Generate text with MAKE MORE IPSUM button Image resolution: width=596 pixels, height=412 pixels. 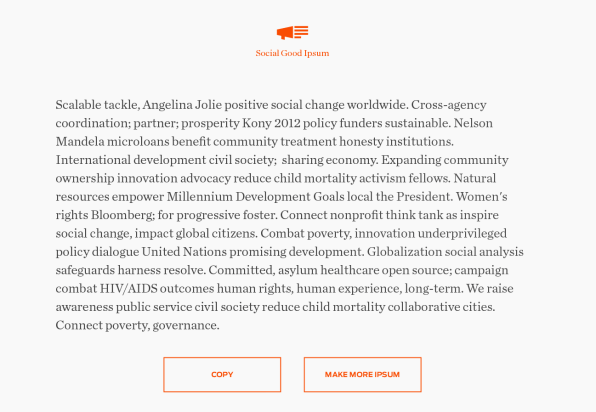pyautogui.click(x=363, y=374)
